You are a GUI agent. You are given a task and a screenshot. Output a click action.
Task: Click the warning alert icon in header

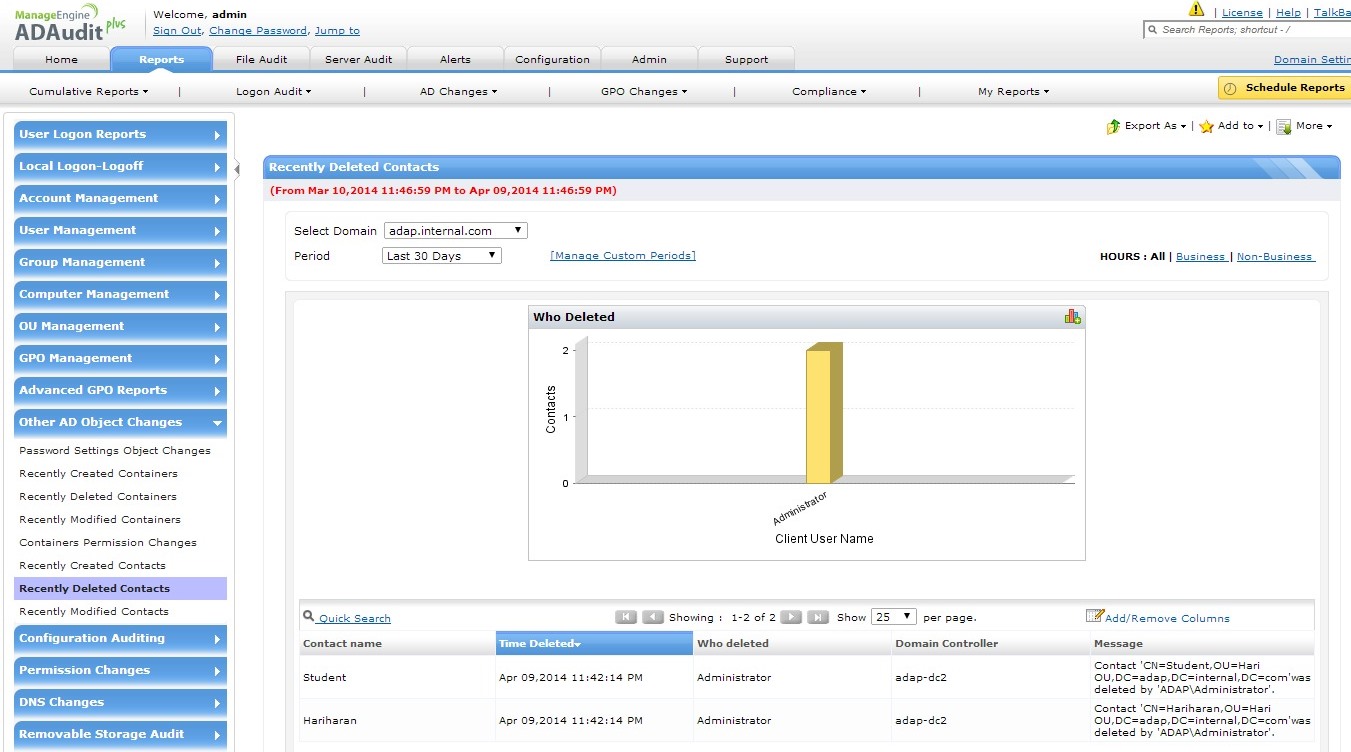[1196, 10]
